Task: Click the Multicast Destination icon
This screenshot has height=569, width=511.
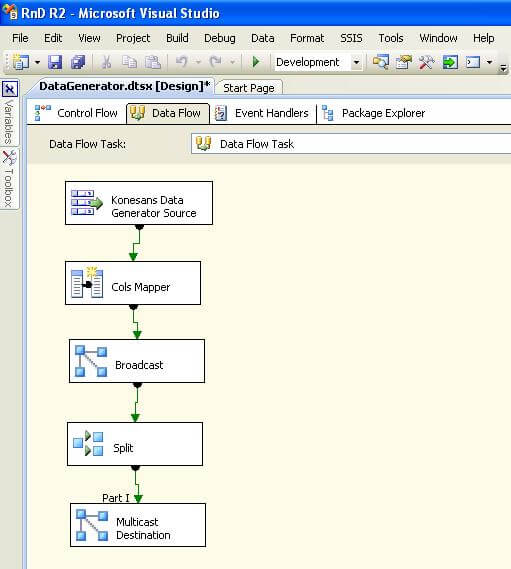Action: [92, 525]
